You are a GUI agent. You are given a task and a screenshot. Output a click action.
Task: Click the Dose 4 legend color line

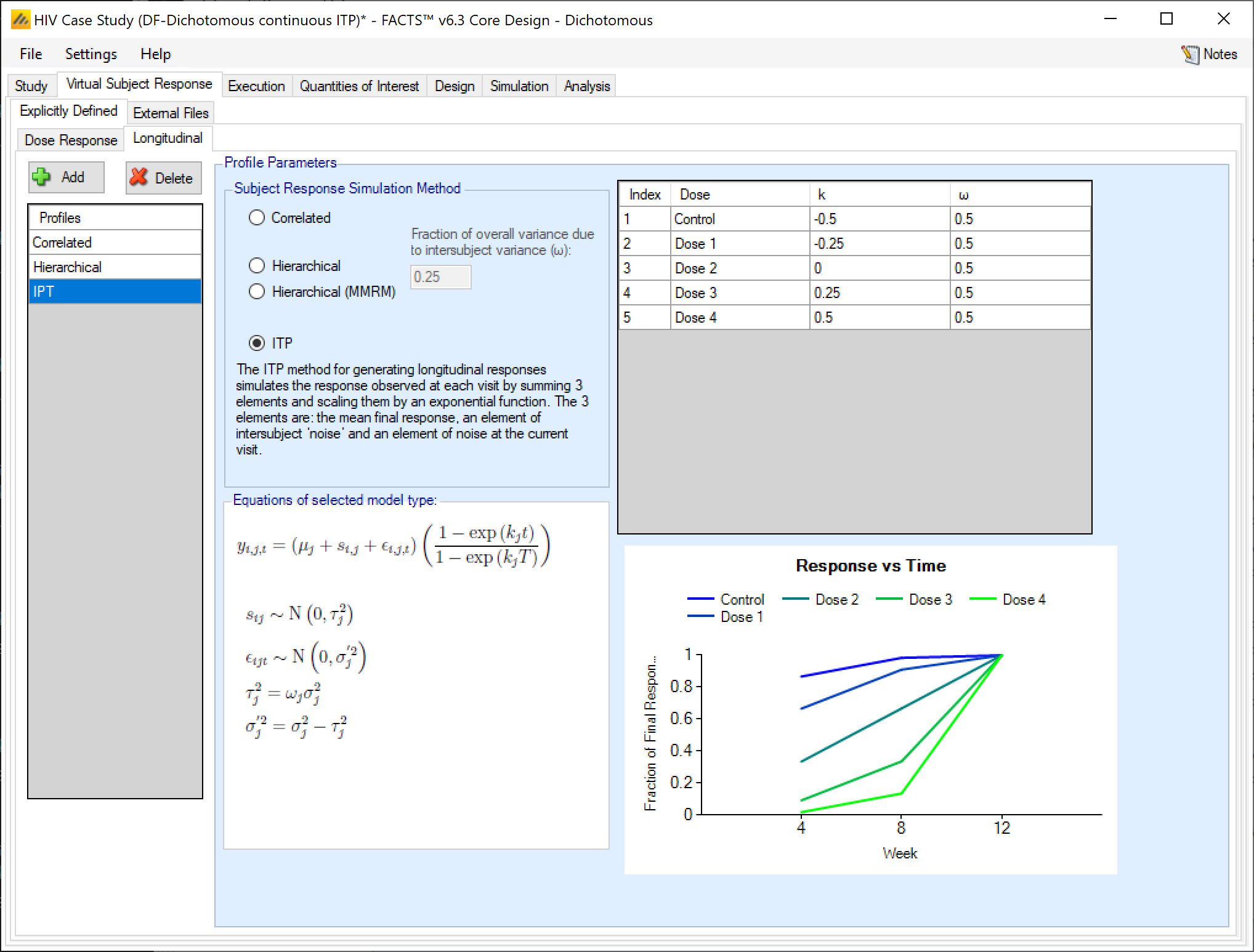point(982,599)
